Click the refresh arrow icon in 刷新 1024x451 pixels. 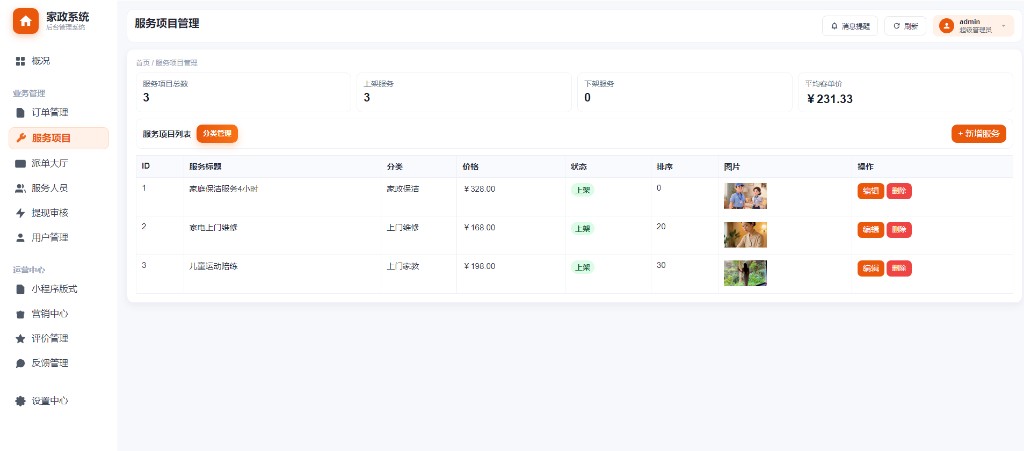pyautogui.click(x=896, y=26)
